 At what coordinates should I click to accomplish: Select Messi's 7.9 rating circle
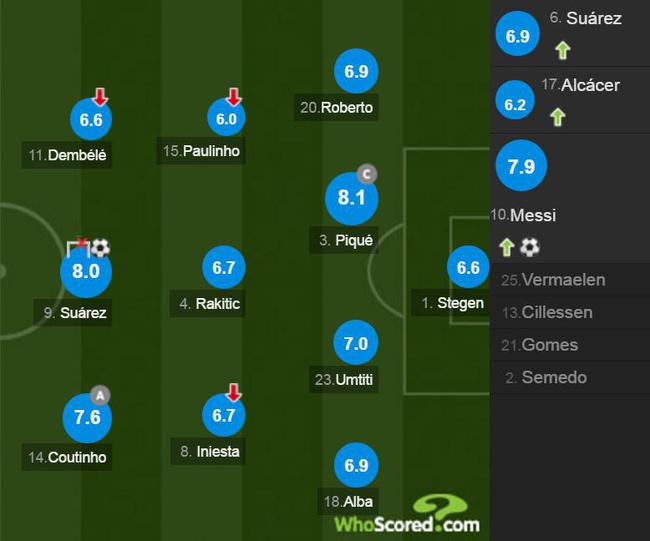click(x=521, y=165)
